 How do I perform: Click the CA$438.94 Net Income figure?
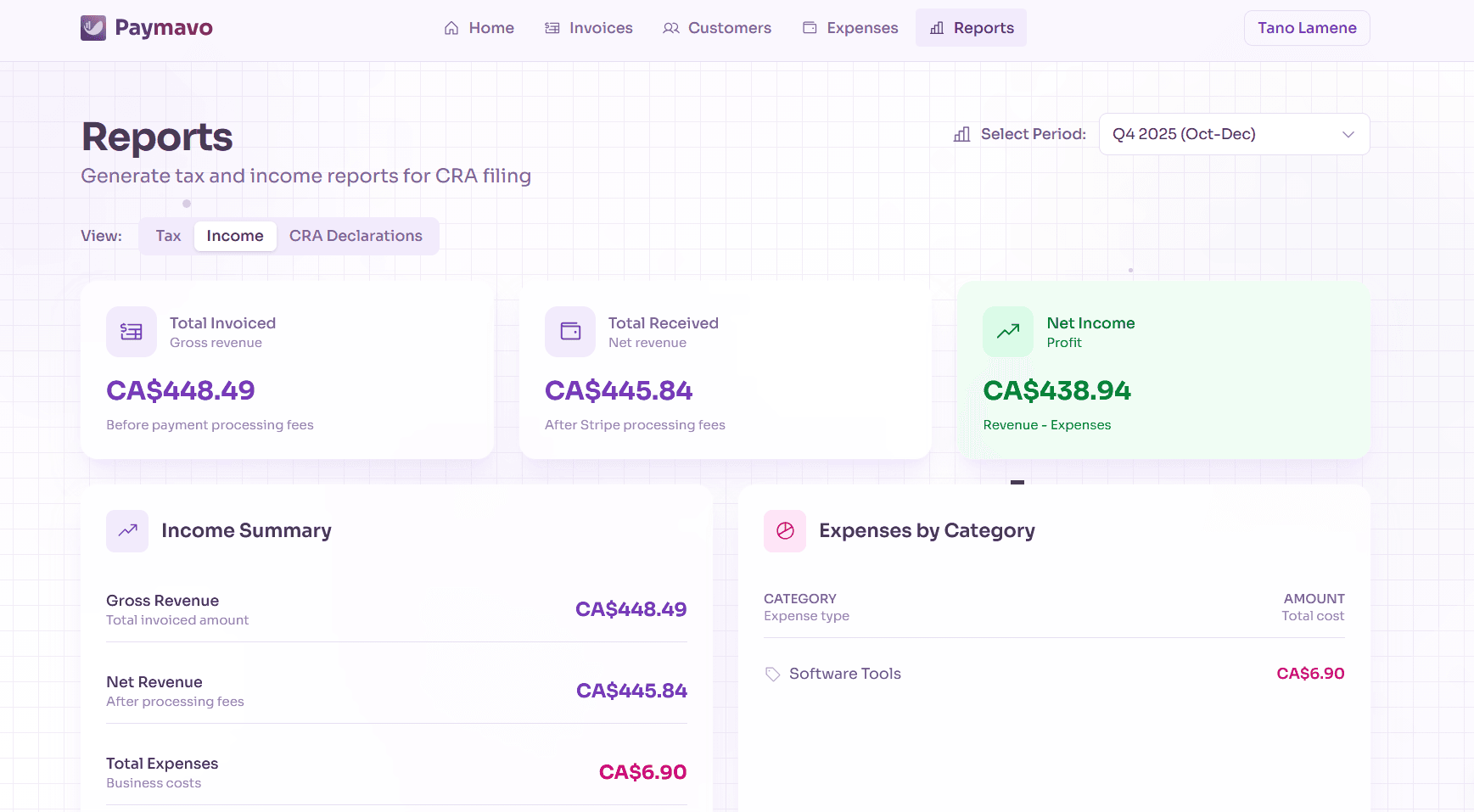tap(1056, 390)
